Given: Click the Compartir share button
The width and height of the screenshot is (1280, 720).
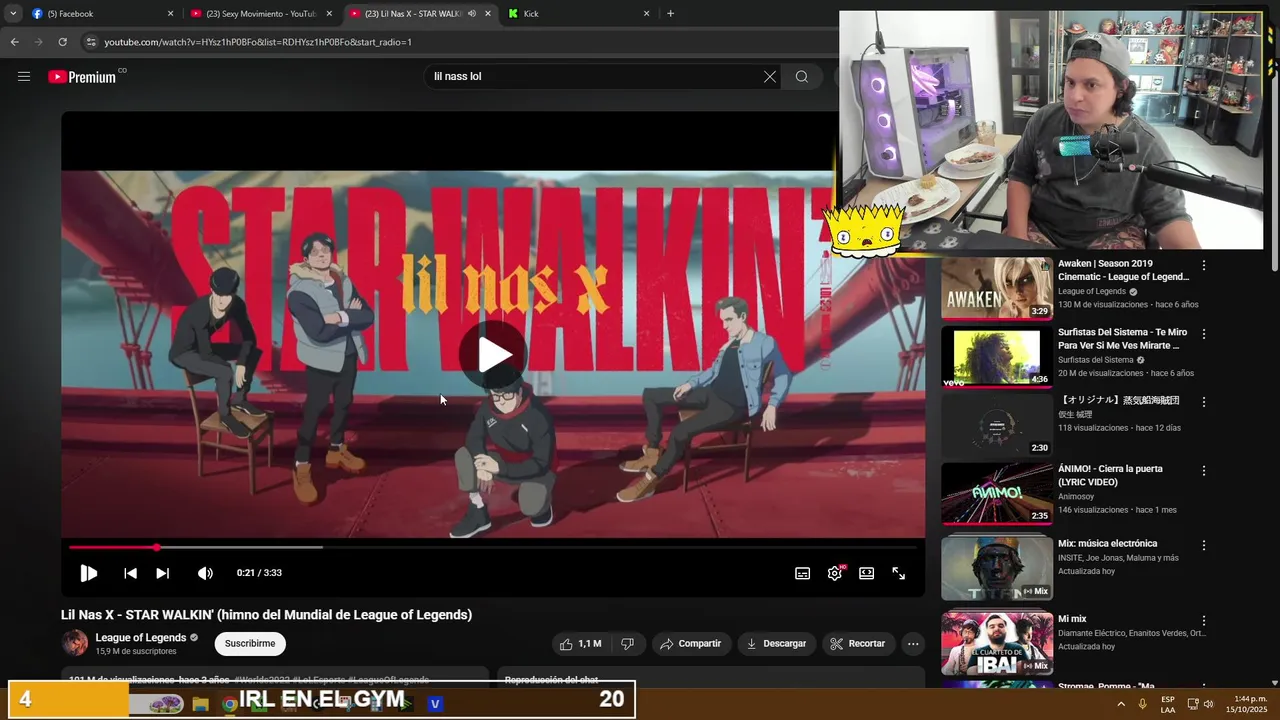Looking at the screenshot, I should click(x=690, y=643).
